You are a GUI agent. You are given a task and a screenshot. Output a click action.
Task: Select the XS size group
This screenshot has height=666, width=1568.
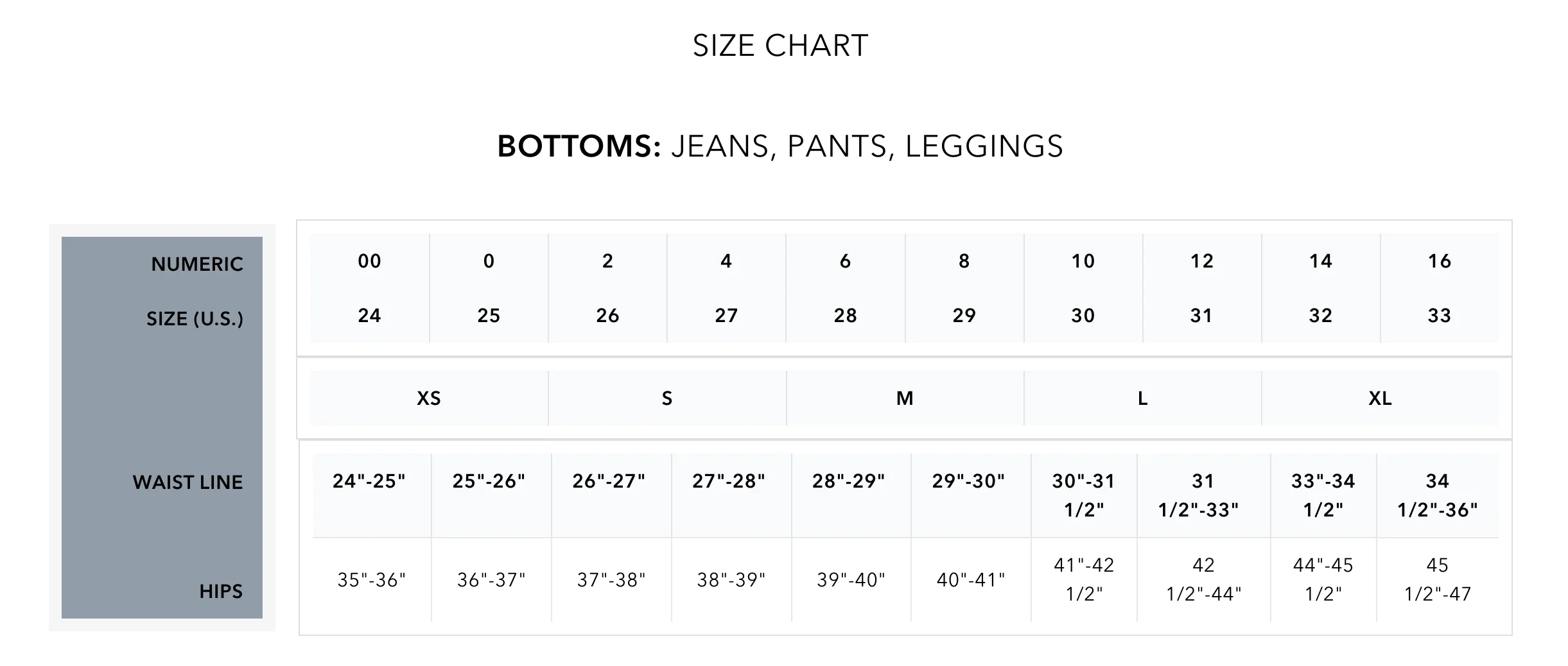(x=429, y=398)
